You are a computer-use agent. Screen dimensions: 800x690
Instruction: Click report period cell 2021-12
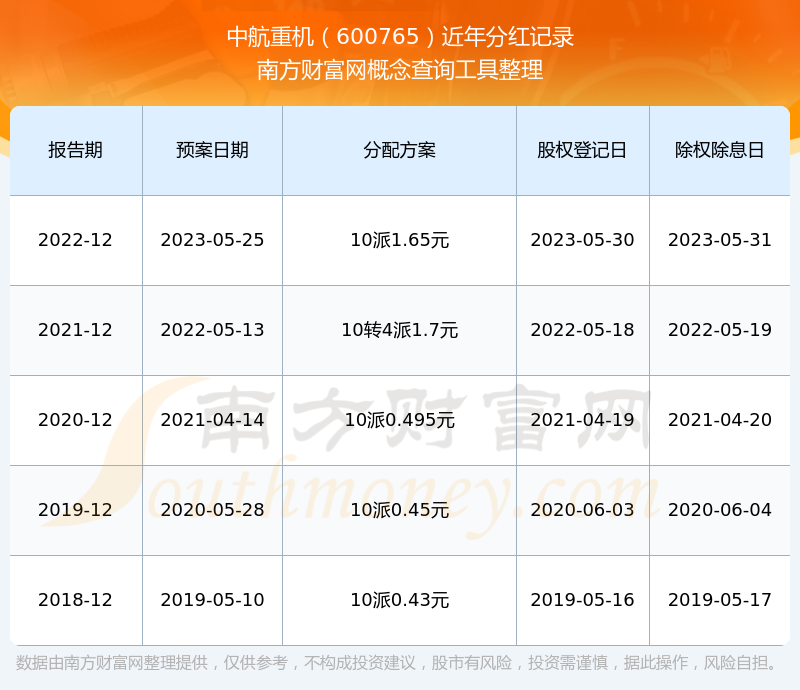tap(76, 330)
